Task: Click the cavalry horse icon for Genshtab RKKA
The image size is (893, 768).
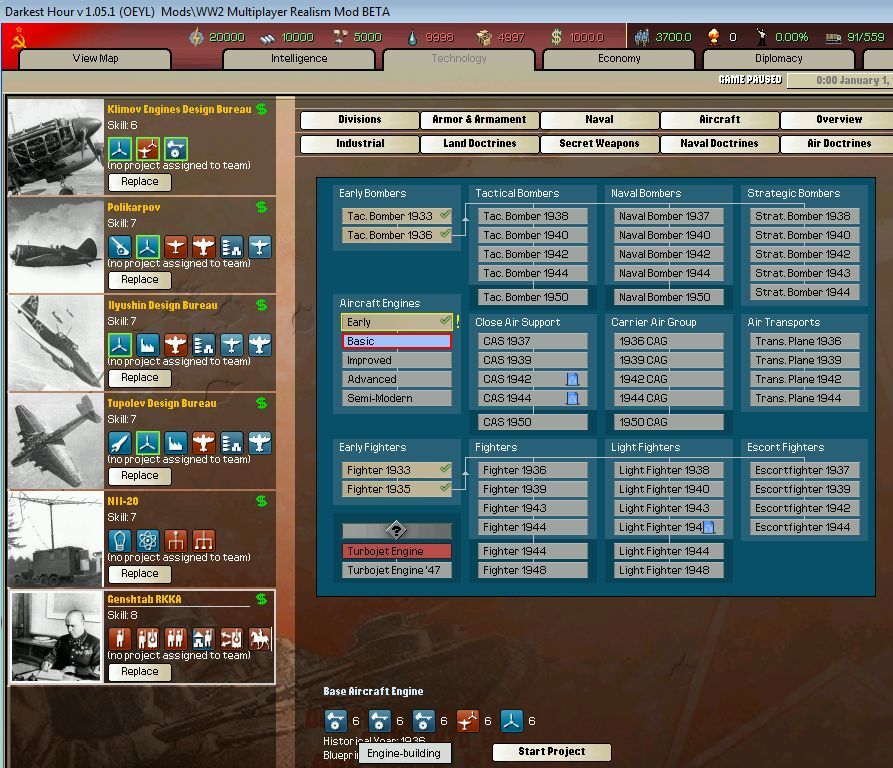Action: 260,638
